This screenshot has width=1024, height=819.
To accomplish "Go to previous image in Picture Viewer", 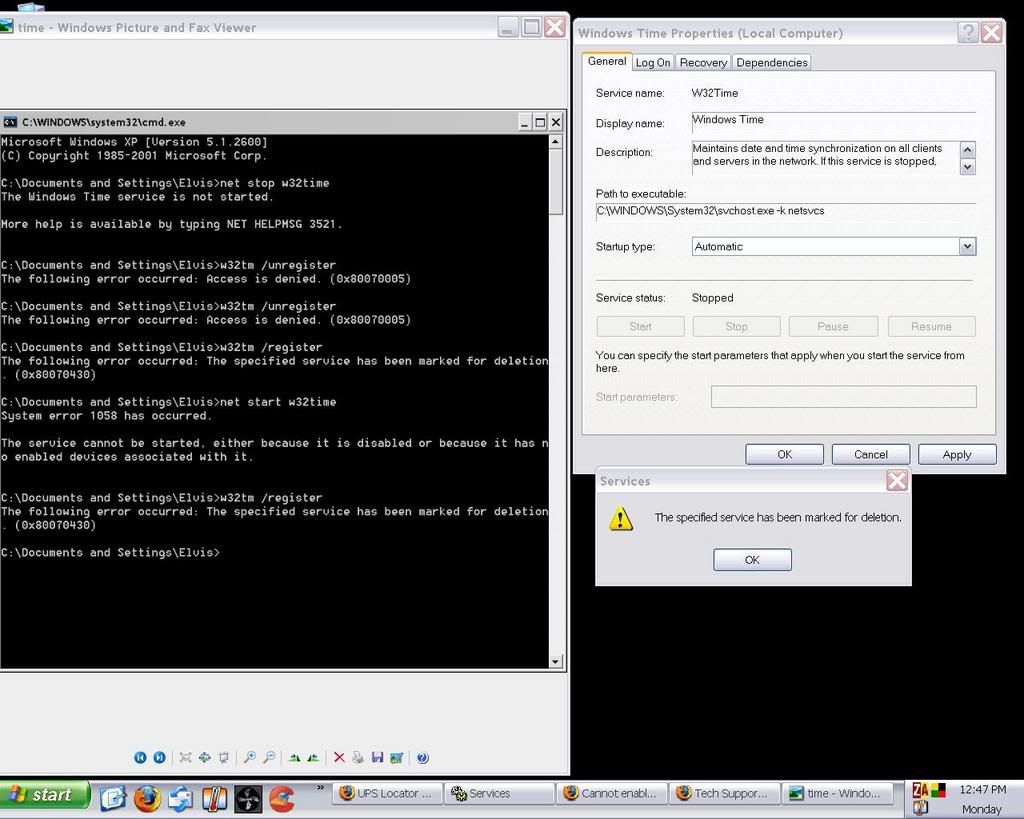I will click(140, 758).
